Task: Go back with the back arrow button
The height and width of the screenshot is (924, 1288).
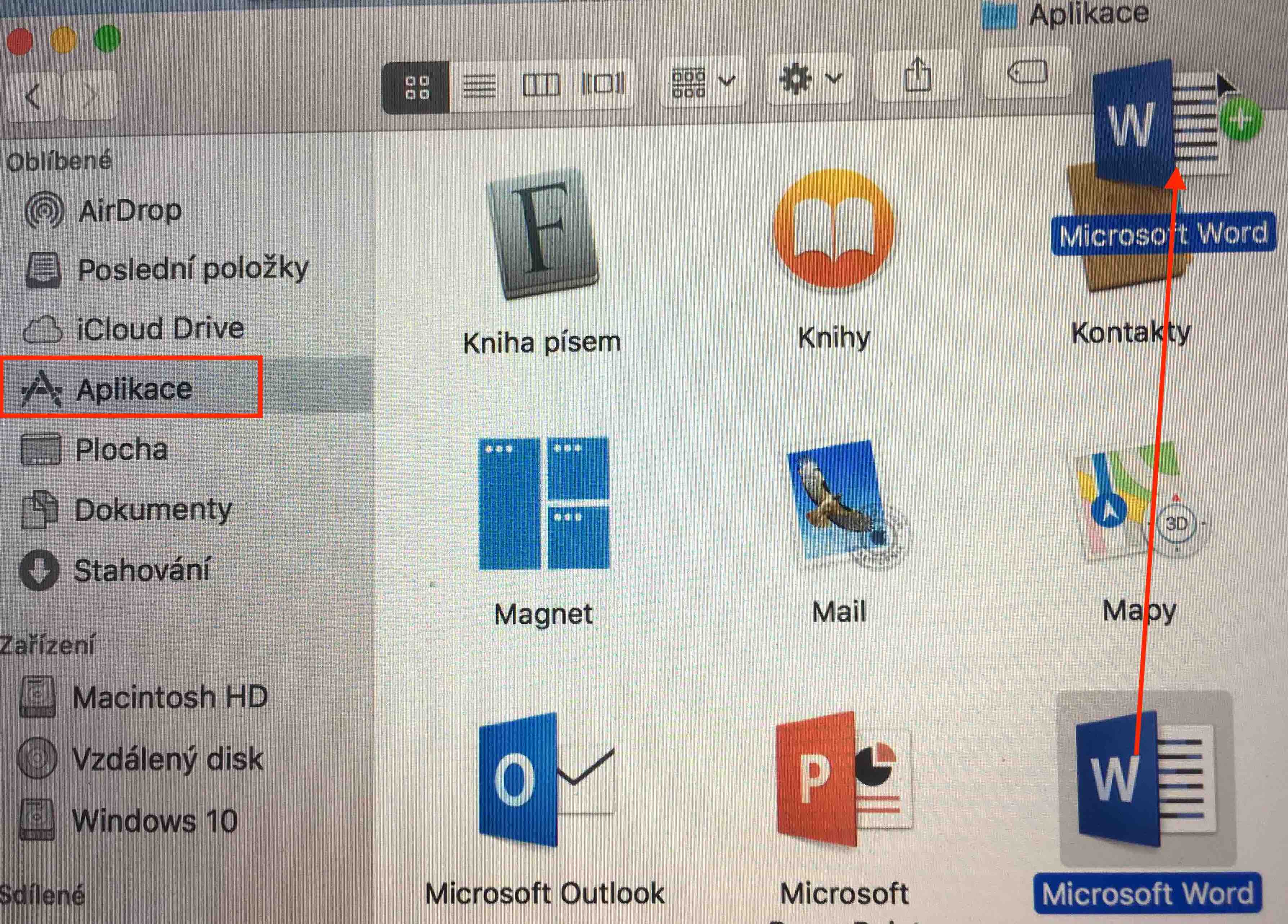Action: 33,96
